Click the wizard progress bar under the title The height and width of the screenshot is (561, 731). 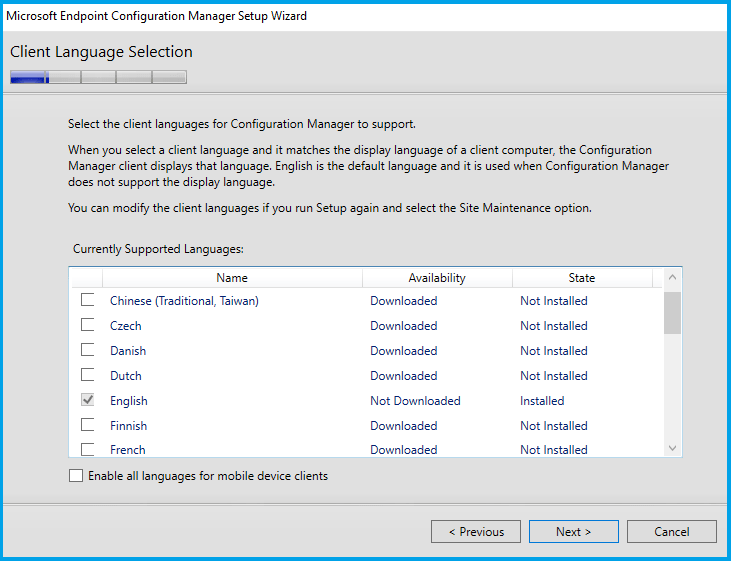(98, 77)
